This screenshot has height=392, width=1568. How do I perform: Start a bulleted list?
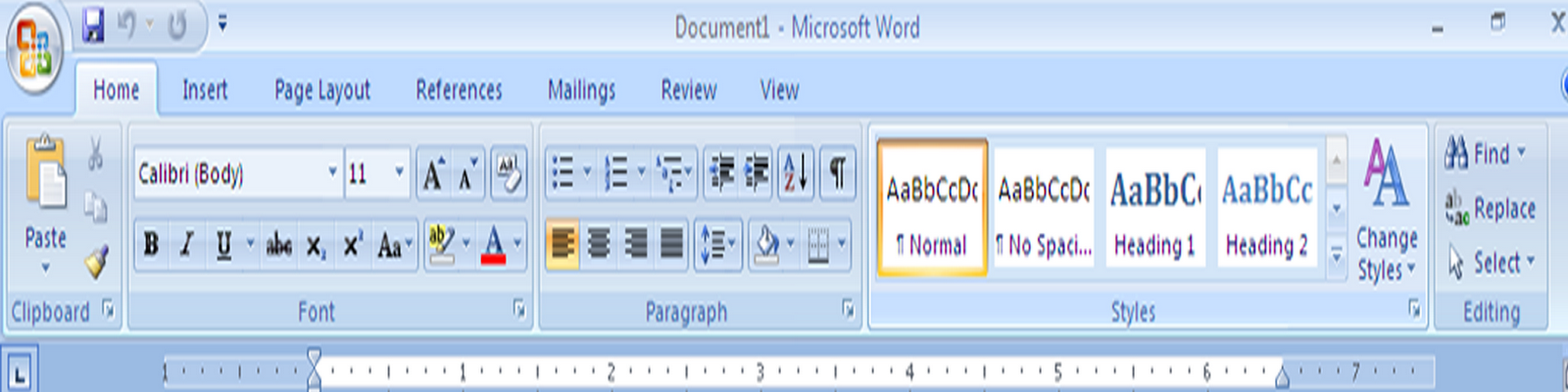[563, 174]
